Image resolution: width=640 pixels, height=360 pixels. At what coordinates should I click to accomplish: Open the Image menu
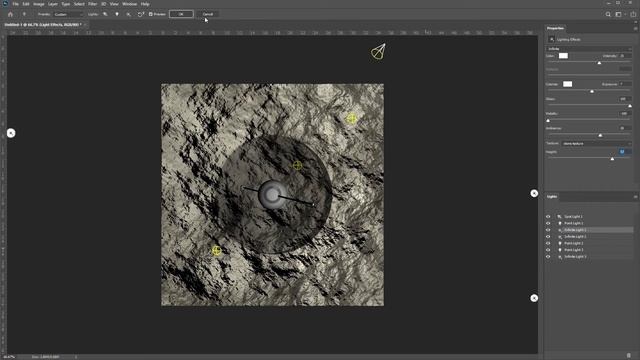38,4
